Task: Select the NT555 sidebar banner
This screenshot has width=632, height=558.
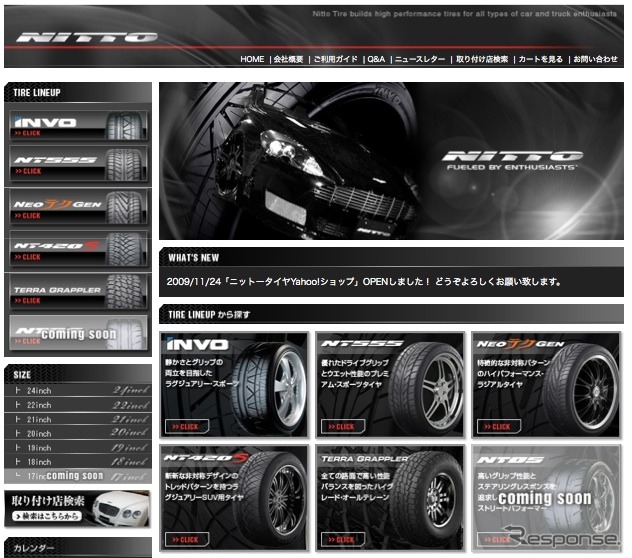Action: click(78, 164)
